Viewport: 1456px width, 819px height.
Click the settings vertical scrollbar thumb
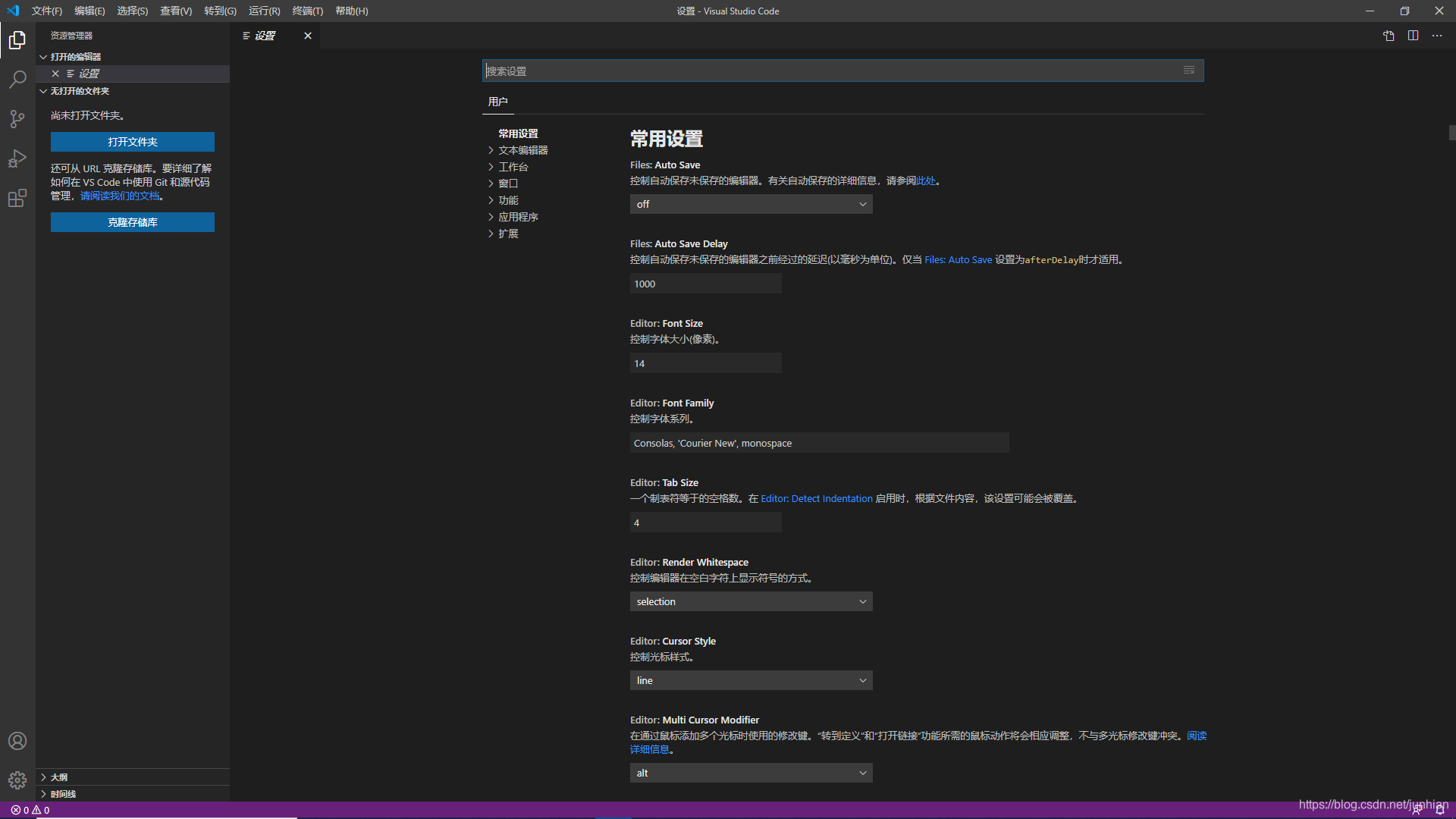pos(1451,133)
